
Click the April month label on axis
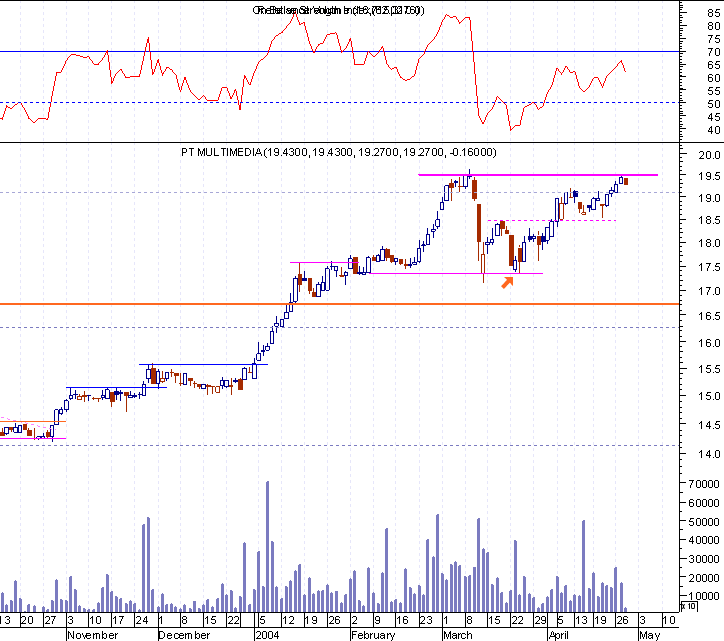click(x=559, y=635)
